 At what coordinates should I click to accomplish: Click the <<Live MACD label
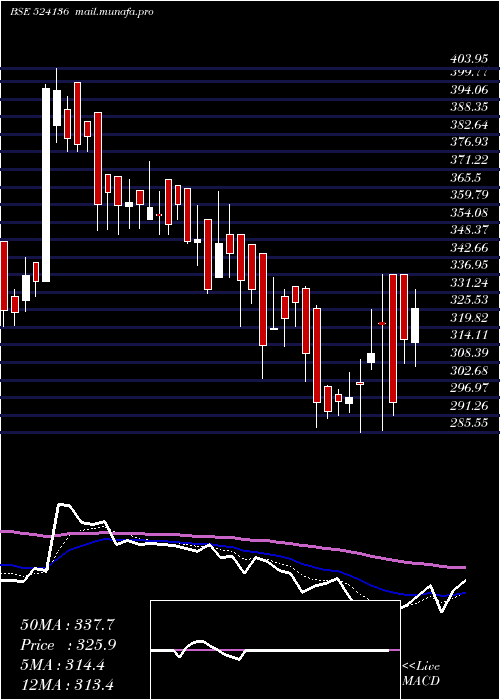click(x=421, y=673)
